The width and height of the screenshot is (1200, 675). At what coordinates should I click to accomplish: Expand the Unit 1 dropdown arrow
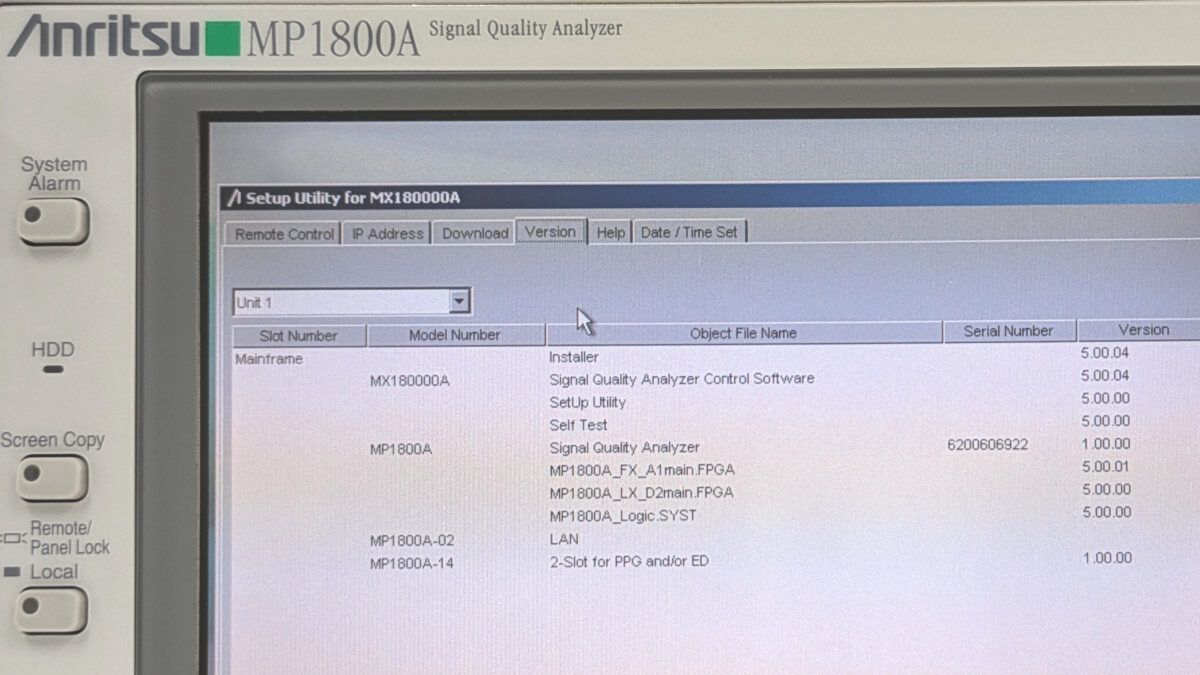click(x=459, y=301)
